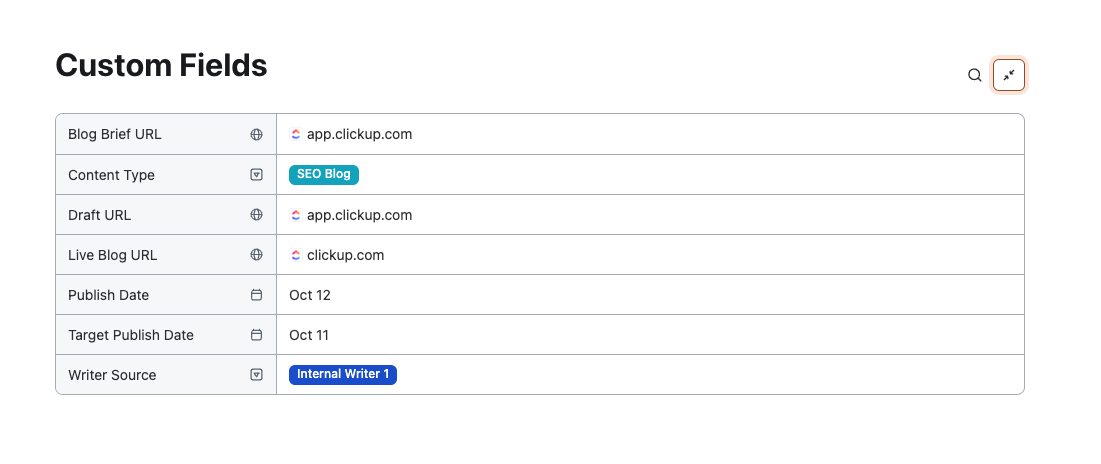Click globe icon in Live Blog URL row
The image size is (1101, 464).
pyautogui.click(x=256, y=255)
